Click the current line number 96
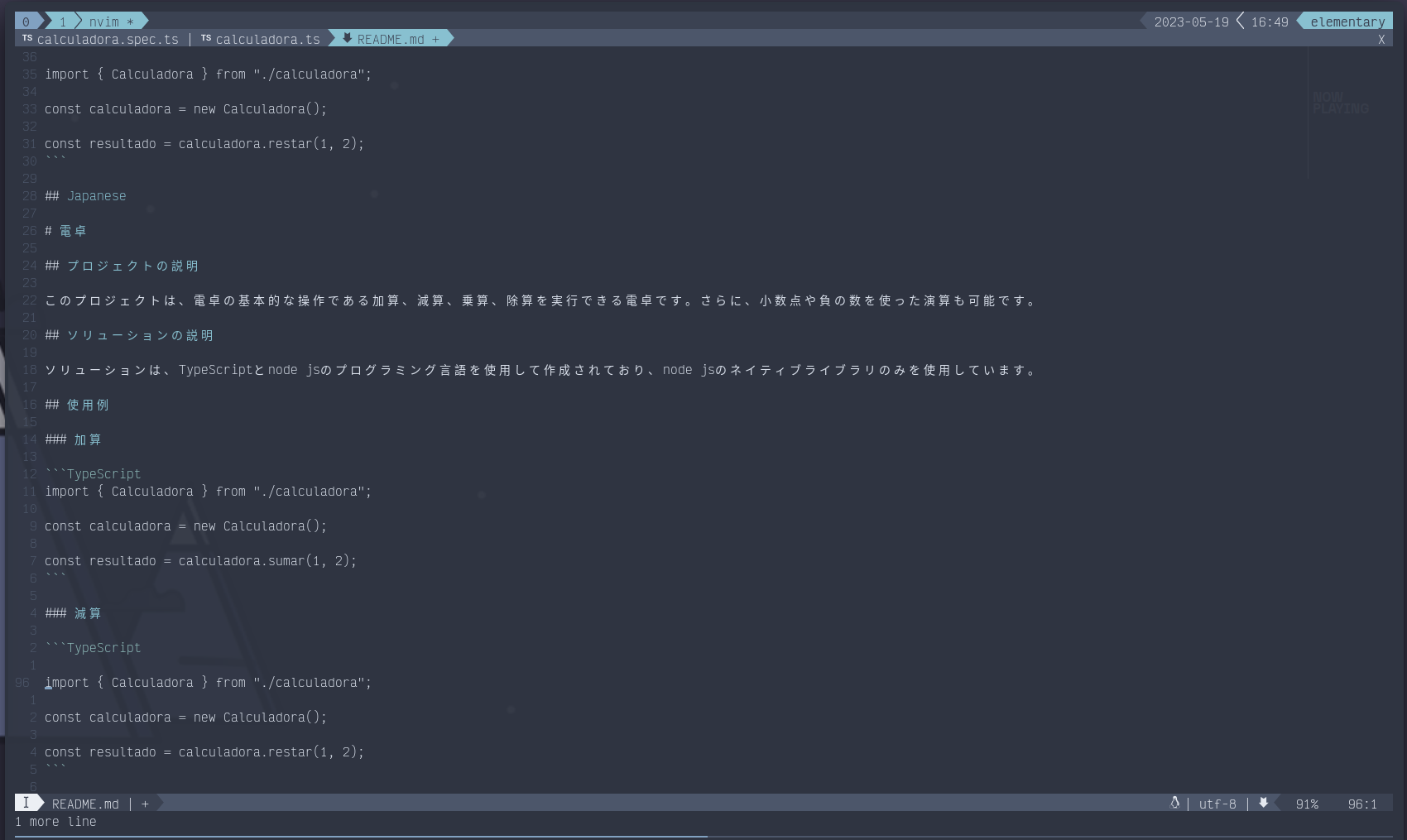 (22, 683)
